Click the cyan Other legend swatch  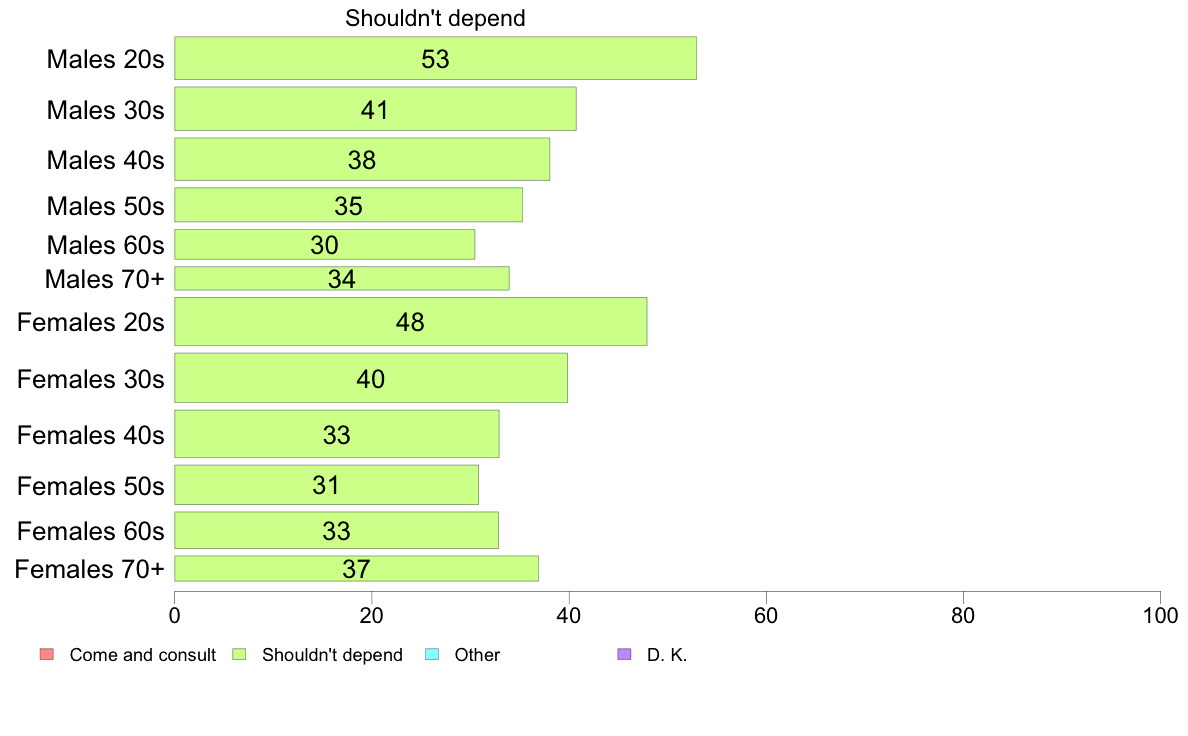(432, 654)
